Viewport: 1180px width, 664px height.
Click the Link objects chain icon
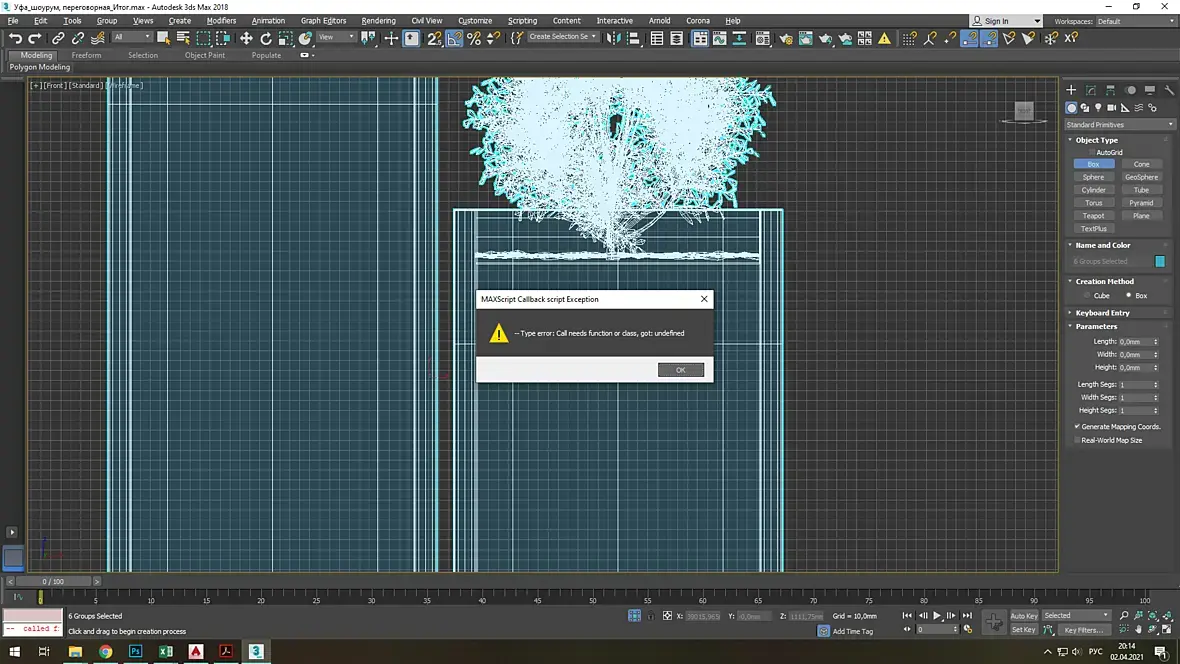point(58,38)
